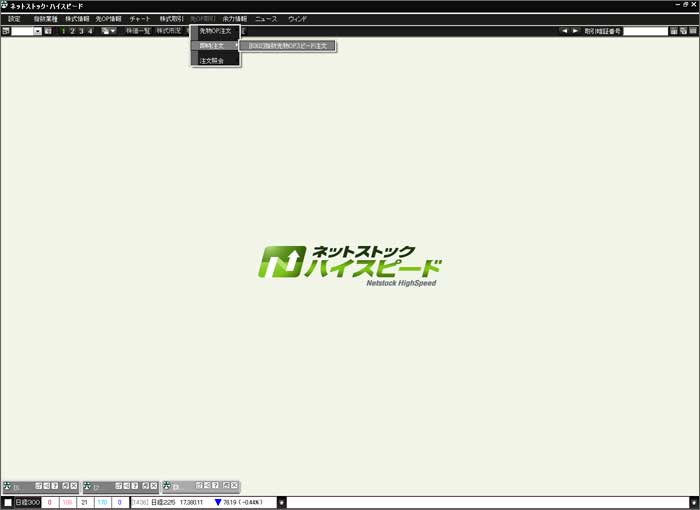Close the leftmost minimized window
The height and width of the screenshot is (510, 700).
point(74,486)
